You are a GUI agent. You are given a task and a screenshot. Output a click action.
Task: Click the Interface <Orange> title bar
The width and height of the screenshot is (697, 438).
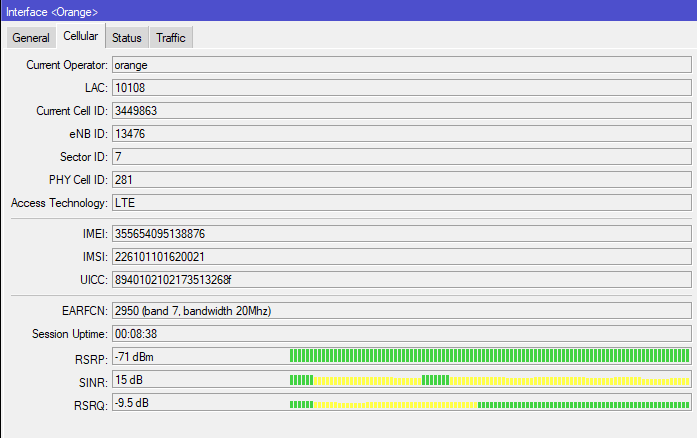click(348, 11)
